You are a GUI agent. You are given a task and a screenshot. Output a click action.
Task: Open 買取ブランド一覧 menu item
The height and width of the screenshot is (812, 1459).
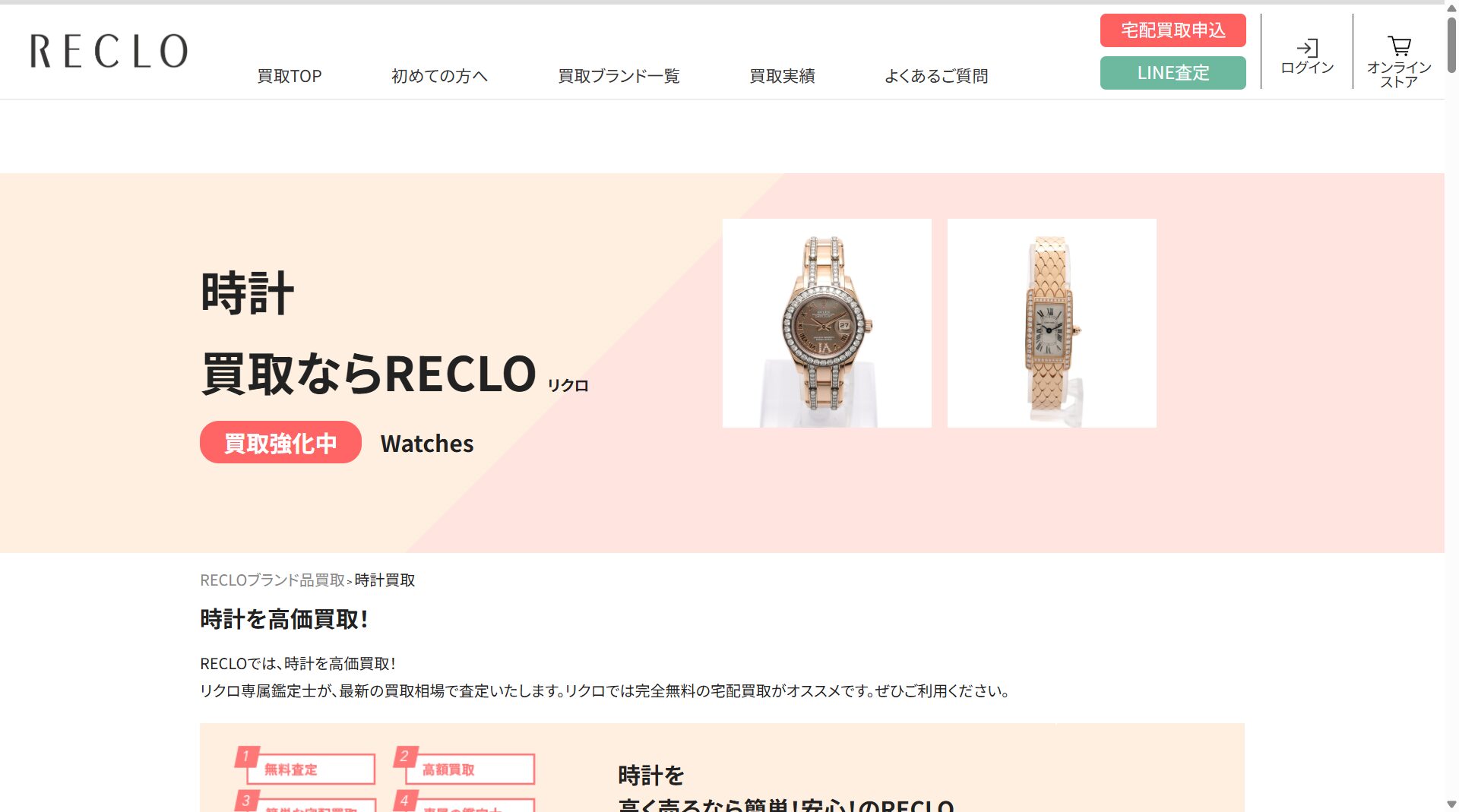(x=619, y=76)
